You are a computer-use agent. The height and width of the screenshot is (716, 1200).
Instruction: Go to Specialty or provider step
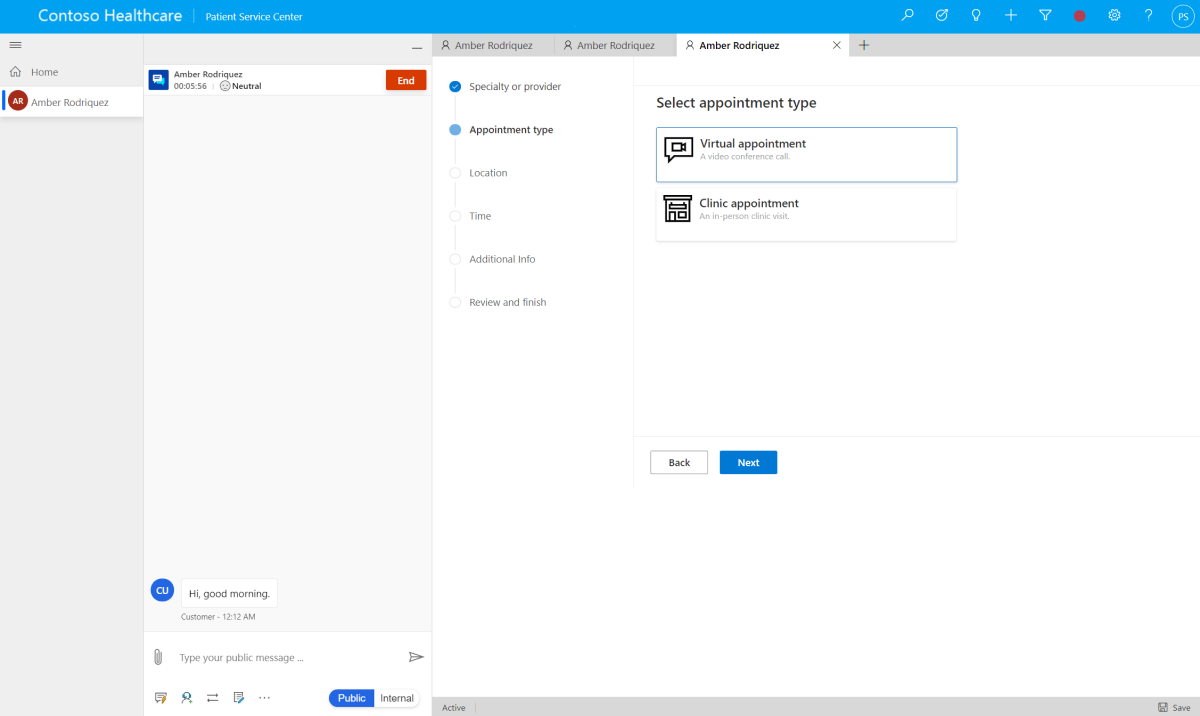pyautogui.click(x=515, y=87)
